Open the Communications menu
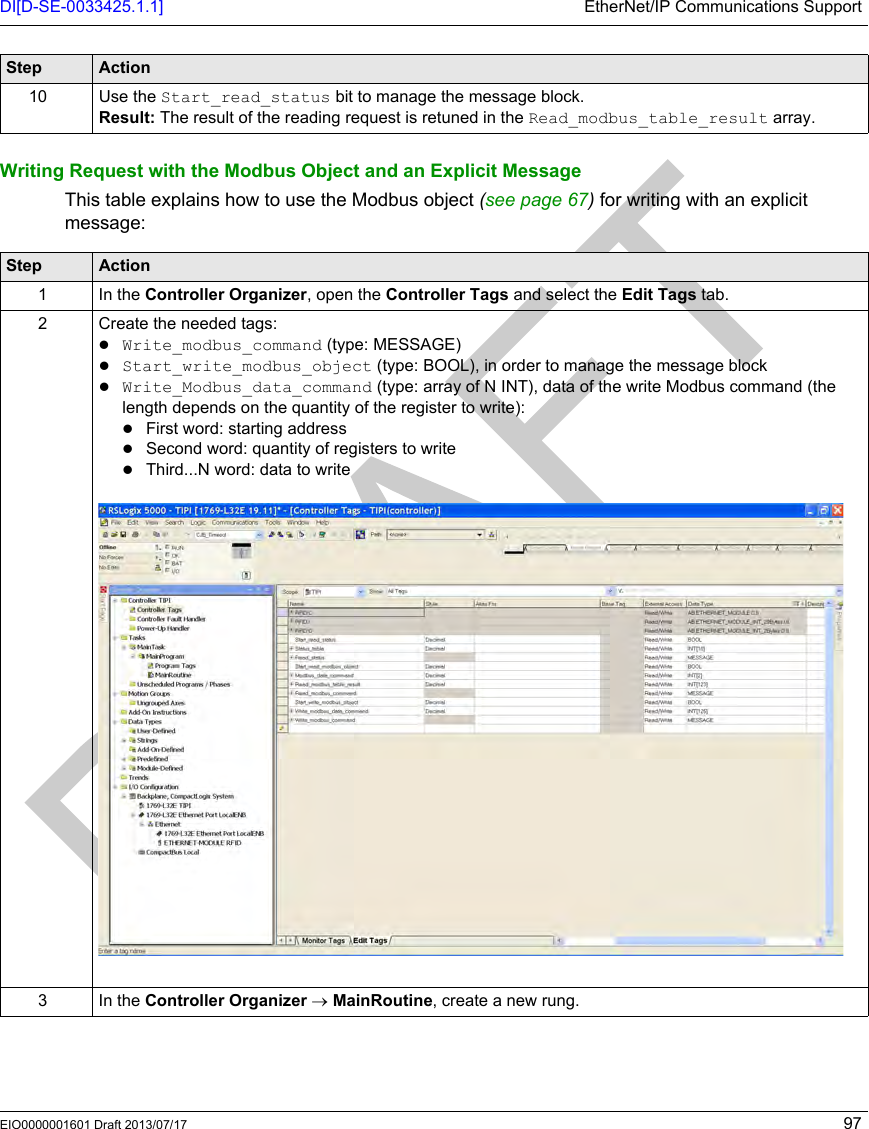This screenshot has height=1129, width=869. tap(235, 523)
